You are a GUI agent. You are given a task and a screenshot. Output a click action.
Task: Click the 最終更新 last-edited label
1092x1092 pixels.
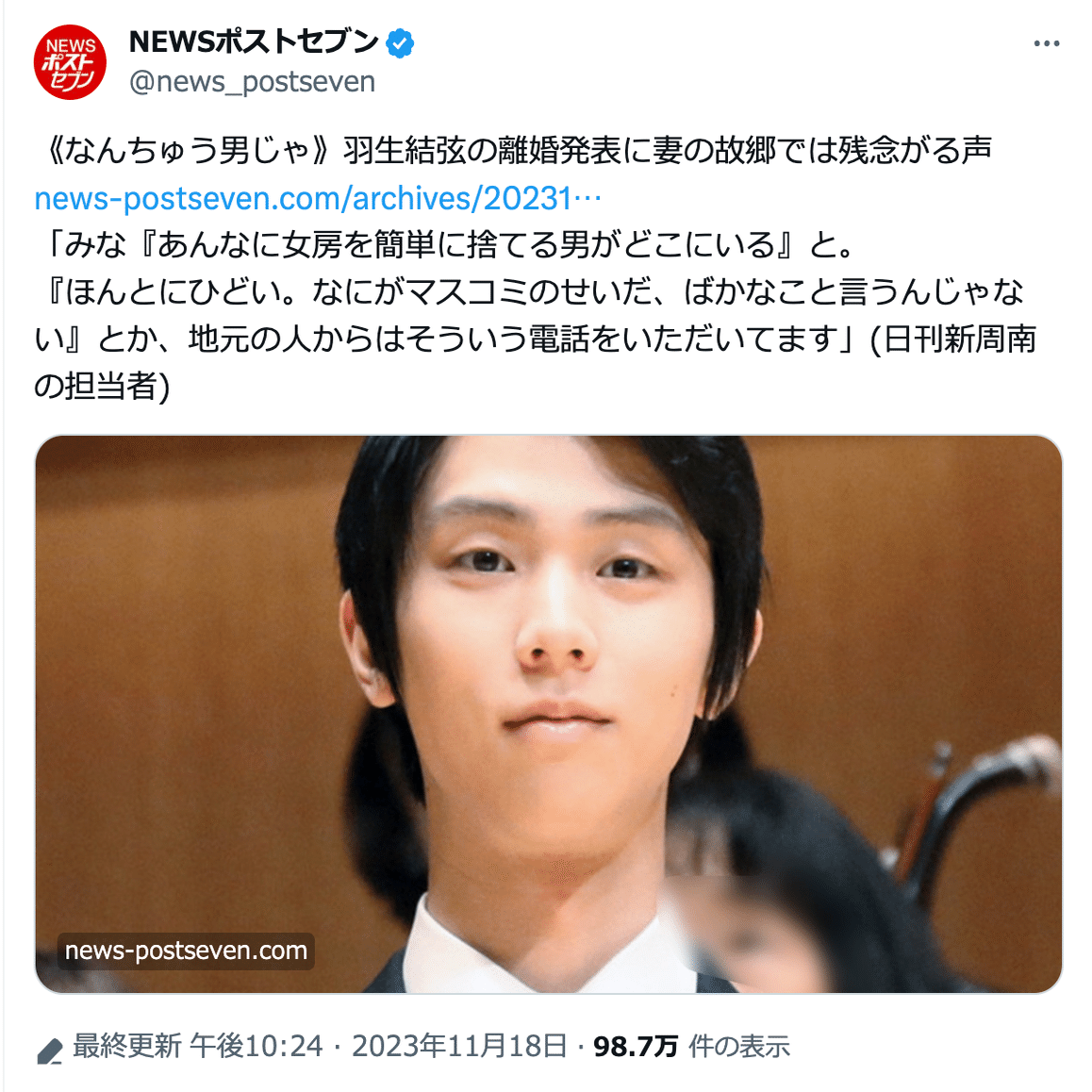126,1046
